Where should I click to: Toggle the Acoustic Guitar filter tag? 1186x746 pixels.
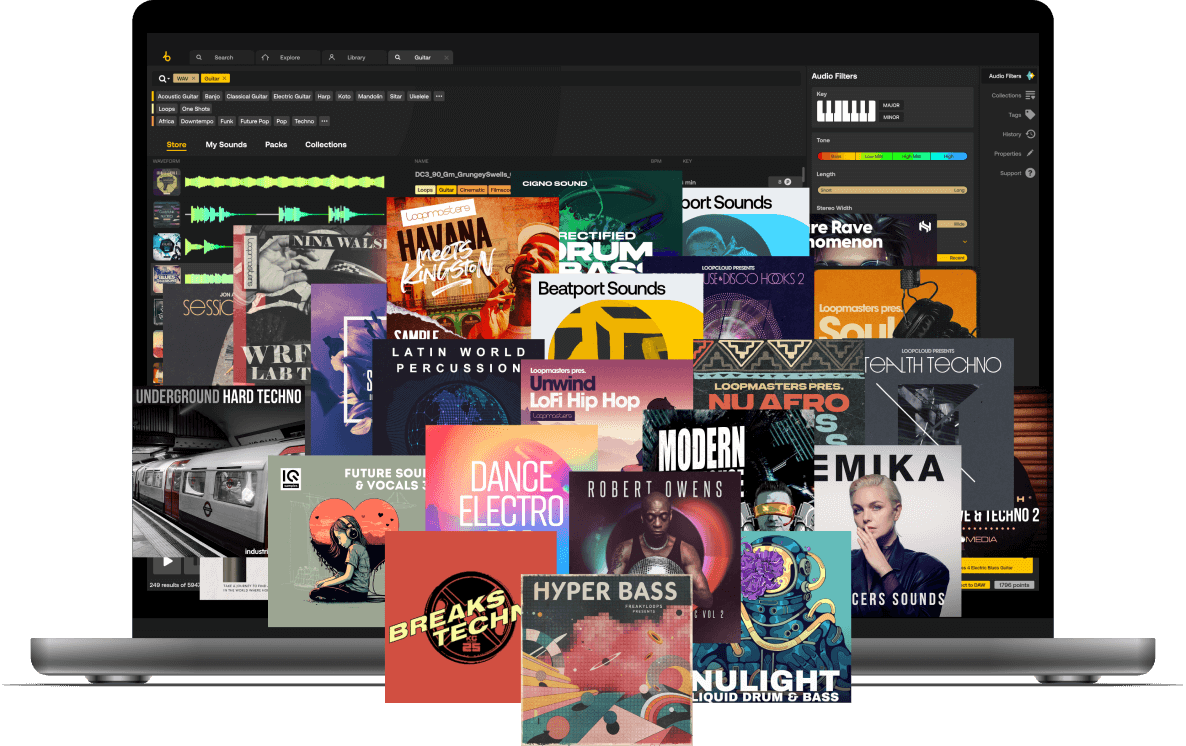tap(178, 96)
